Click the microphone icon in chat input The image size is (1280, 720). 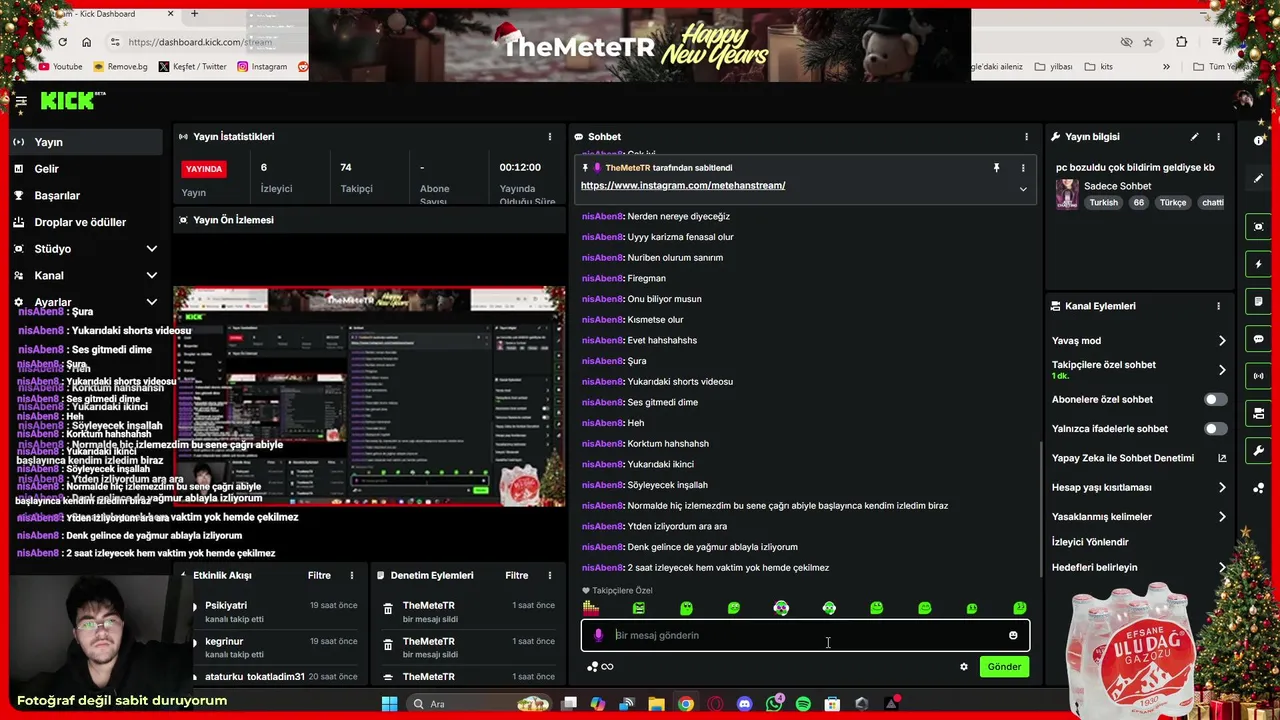(598, 635)
